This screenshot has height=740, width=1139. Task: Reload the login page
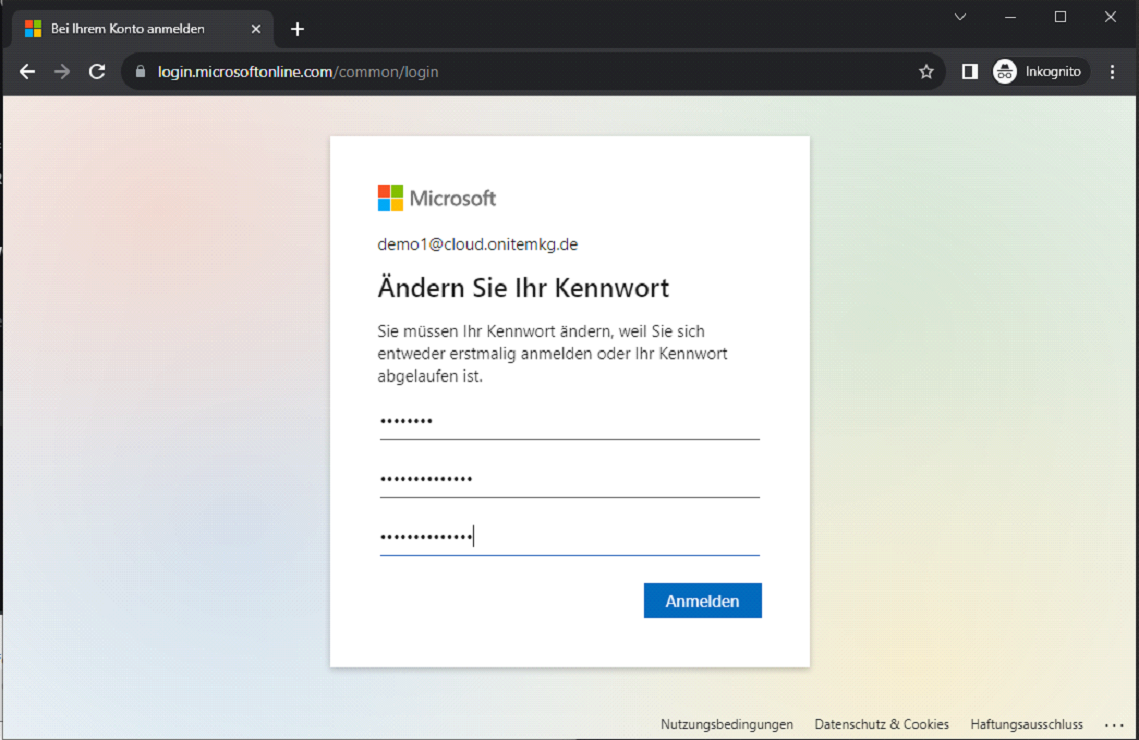97,72
